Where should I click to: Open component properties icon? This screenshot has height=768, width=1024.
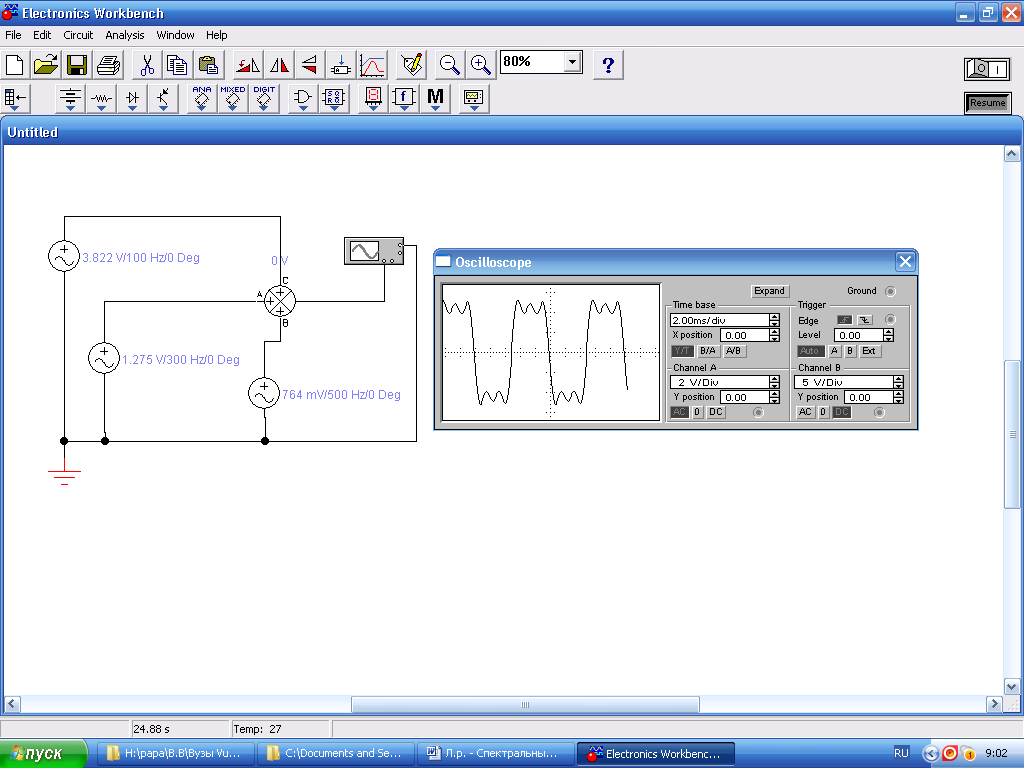411,65
